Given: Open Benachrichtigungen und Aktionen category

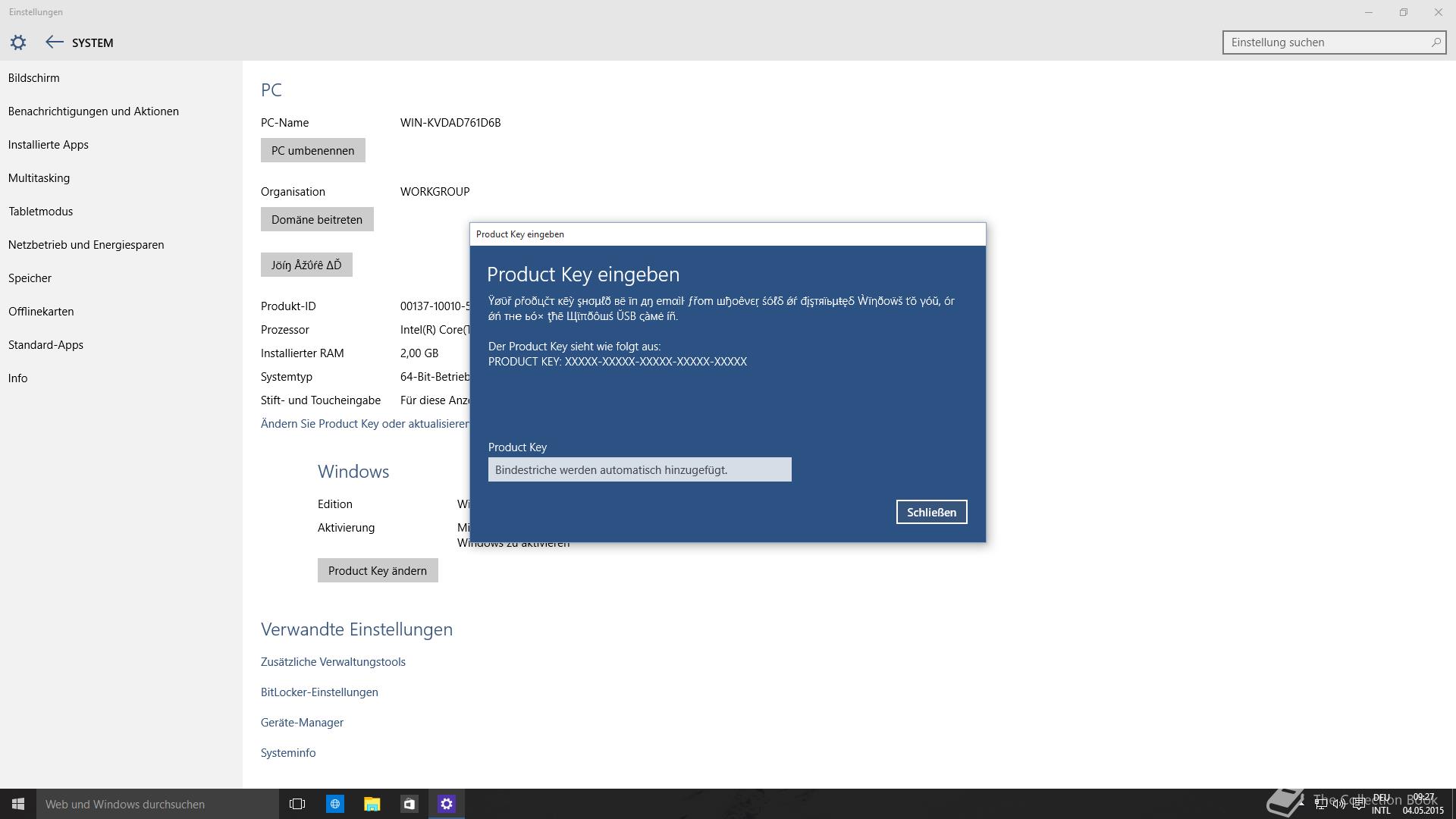Looking at the screenshot, I should pos(93,111).
